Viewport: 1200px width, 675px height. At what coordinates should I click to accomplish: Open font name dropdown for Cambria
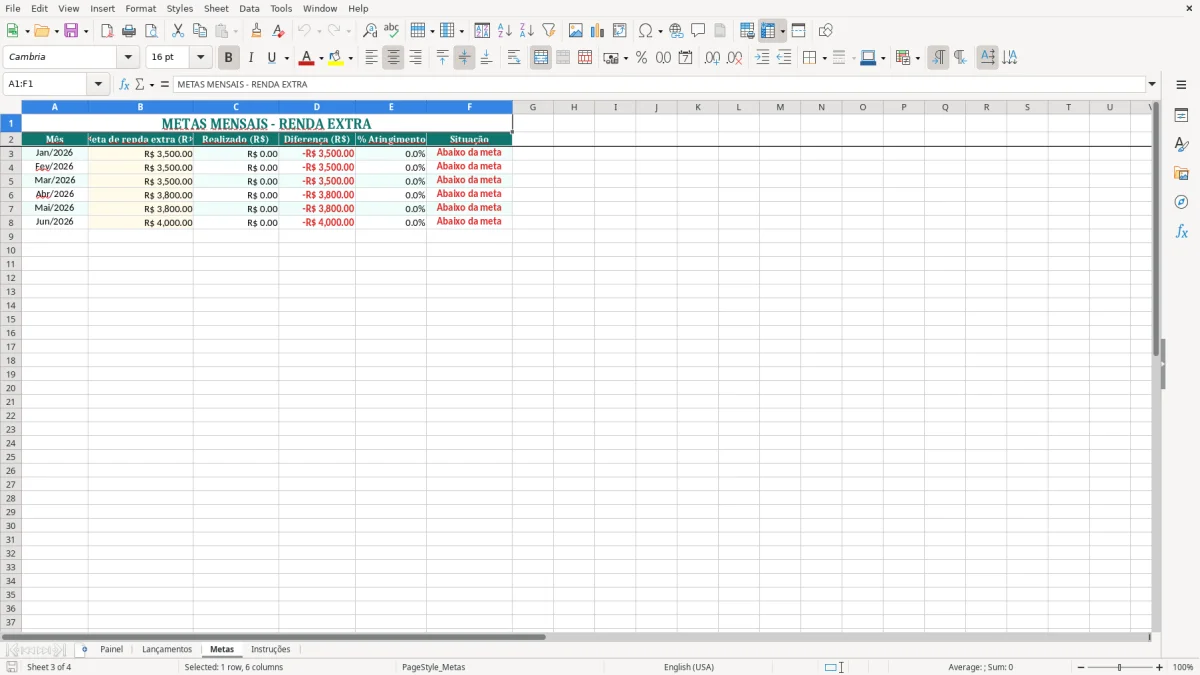pos(128,58)
